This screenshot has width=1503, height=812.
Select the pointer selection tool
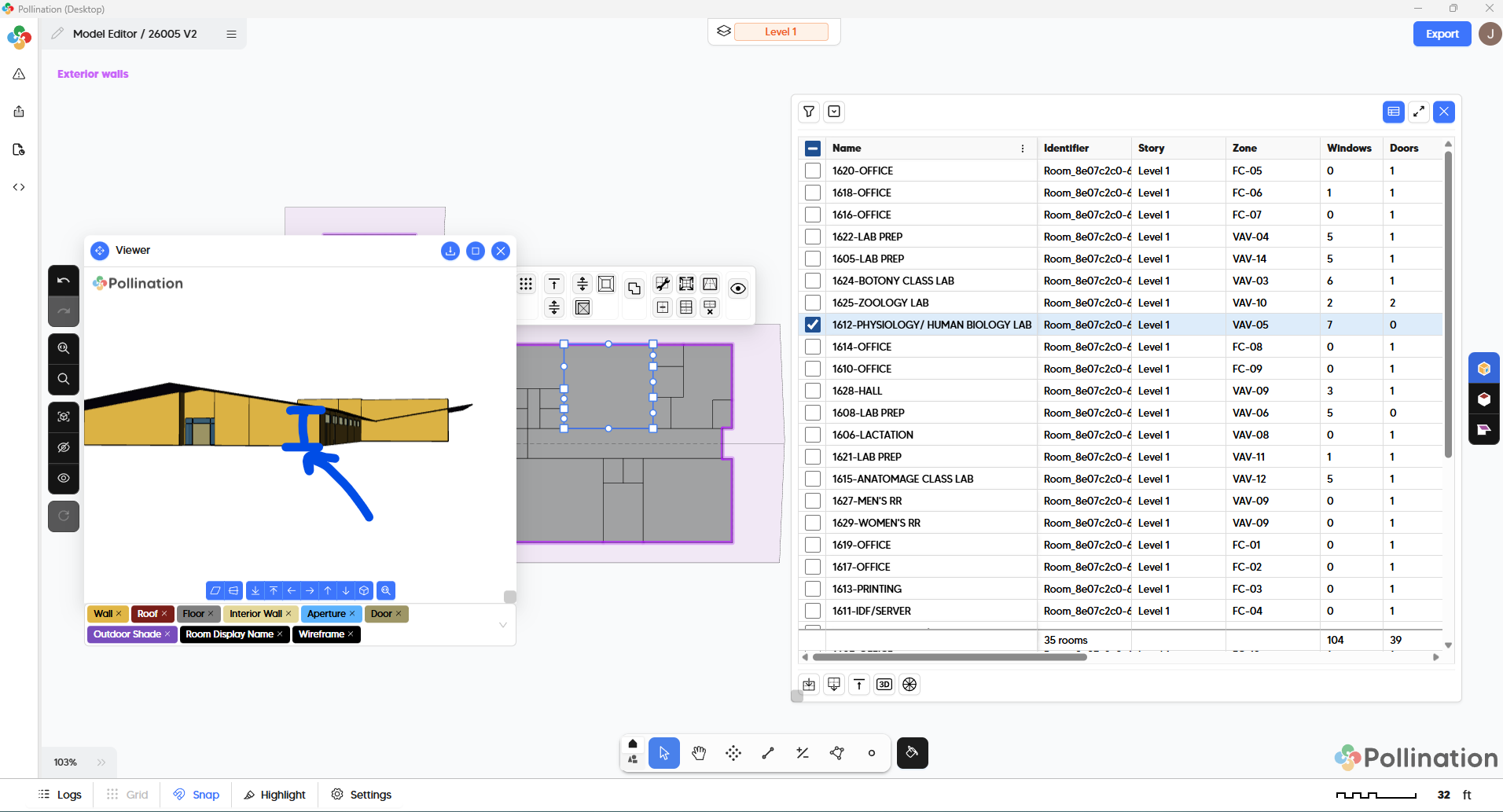664,753
